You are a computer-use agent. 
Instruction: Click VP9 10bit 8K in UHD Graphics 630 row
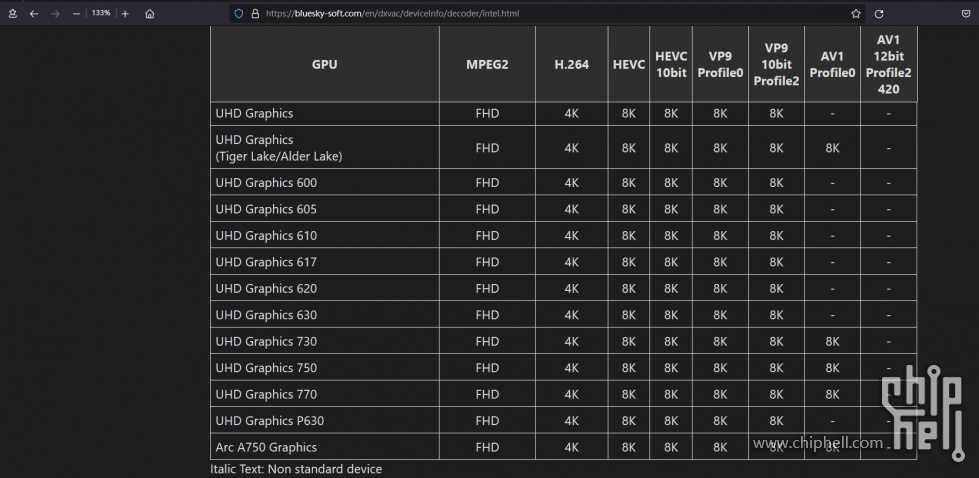point(776,315)
